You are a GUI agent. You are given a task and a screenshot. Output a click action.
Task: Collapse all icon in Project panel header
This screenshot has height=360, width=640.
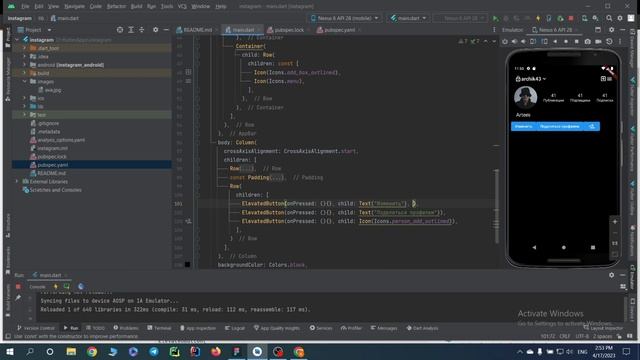tap(142, 30)
